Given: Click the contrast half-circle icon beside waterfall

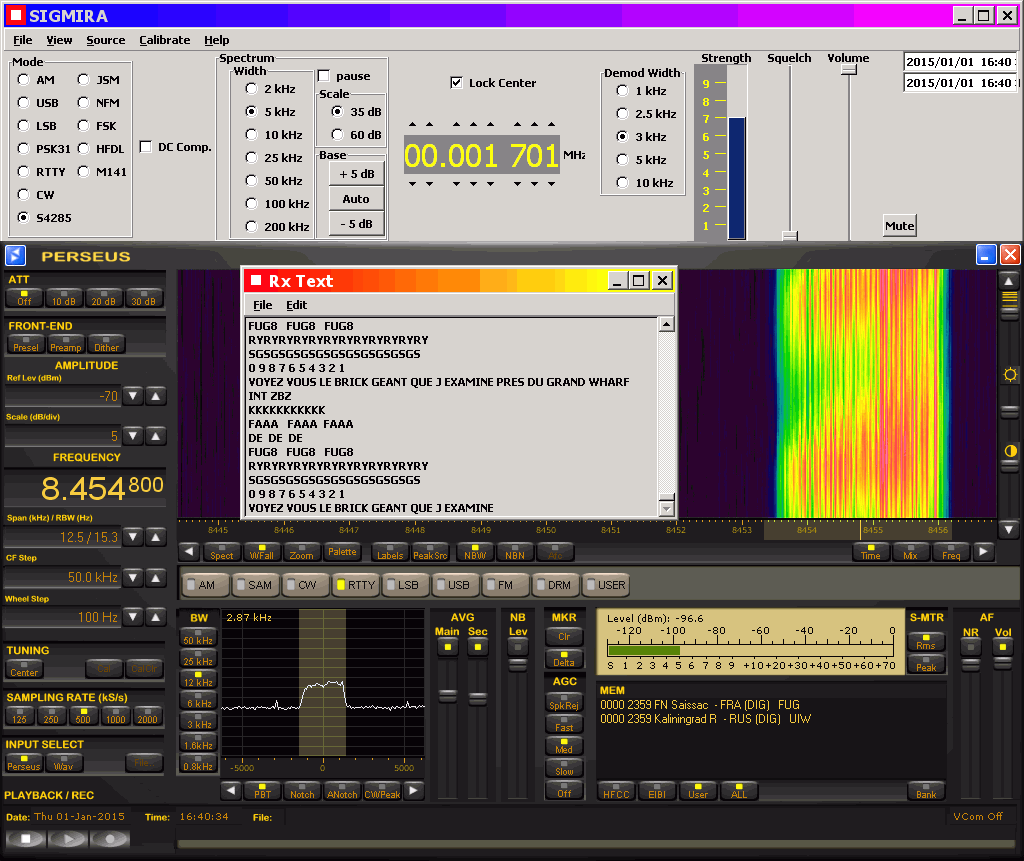Looking at the screenshot, I should (x=1010, y=451).
